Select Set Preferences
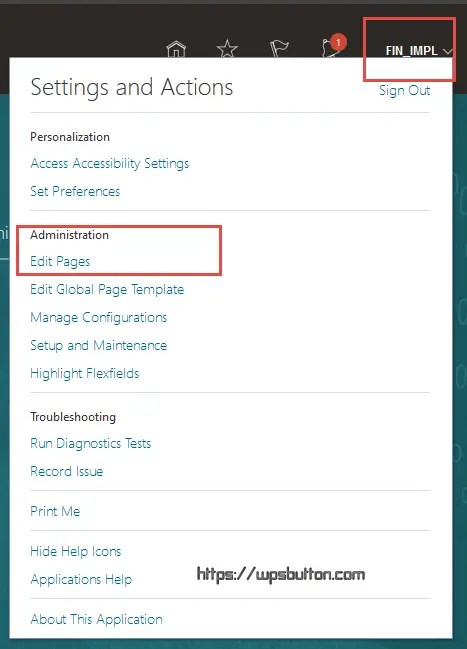The height and width of the screenshot is (649, 467). (75, 191)
